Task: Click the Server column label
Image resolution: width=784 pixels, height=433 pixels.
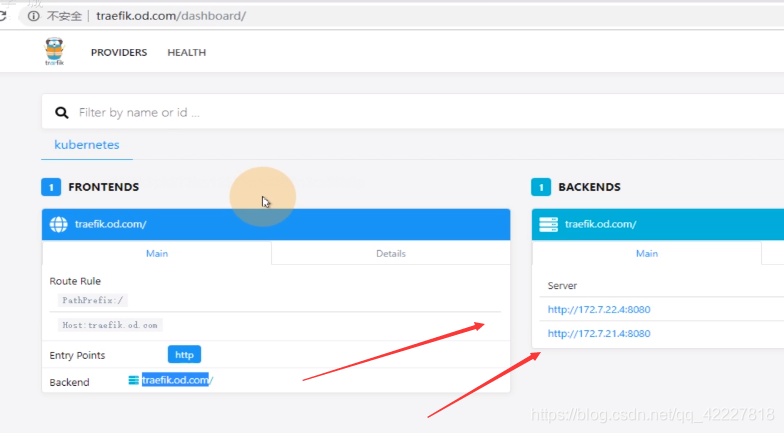Action: pos(562,286)
